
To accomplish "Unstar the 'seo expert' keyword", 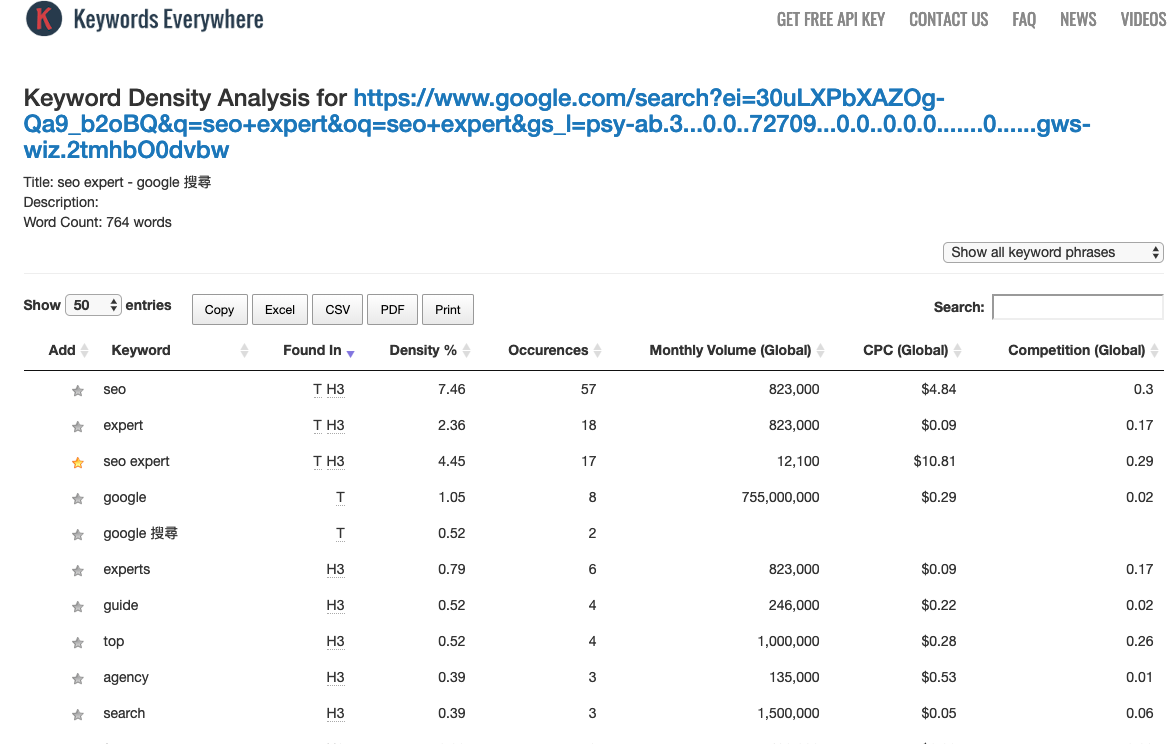I will coord(78,462).
